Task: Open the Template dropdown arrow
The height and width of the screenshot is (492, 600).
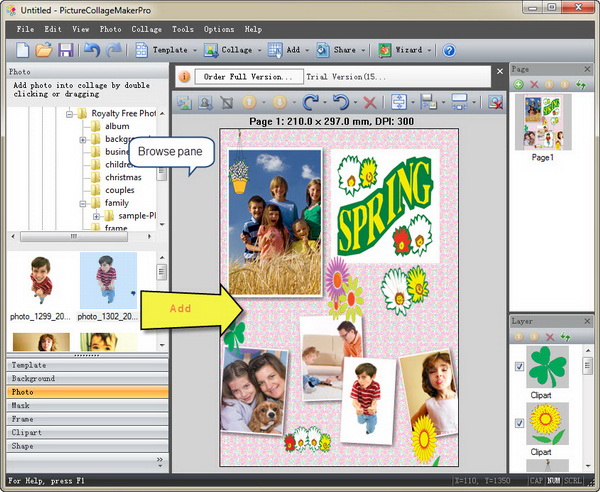Action: [195, 50]
